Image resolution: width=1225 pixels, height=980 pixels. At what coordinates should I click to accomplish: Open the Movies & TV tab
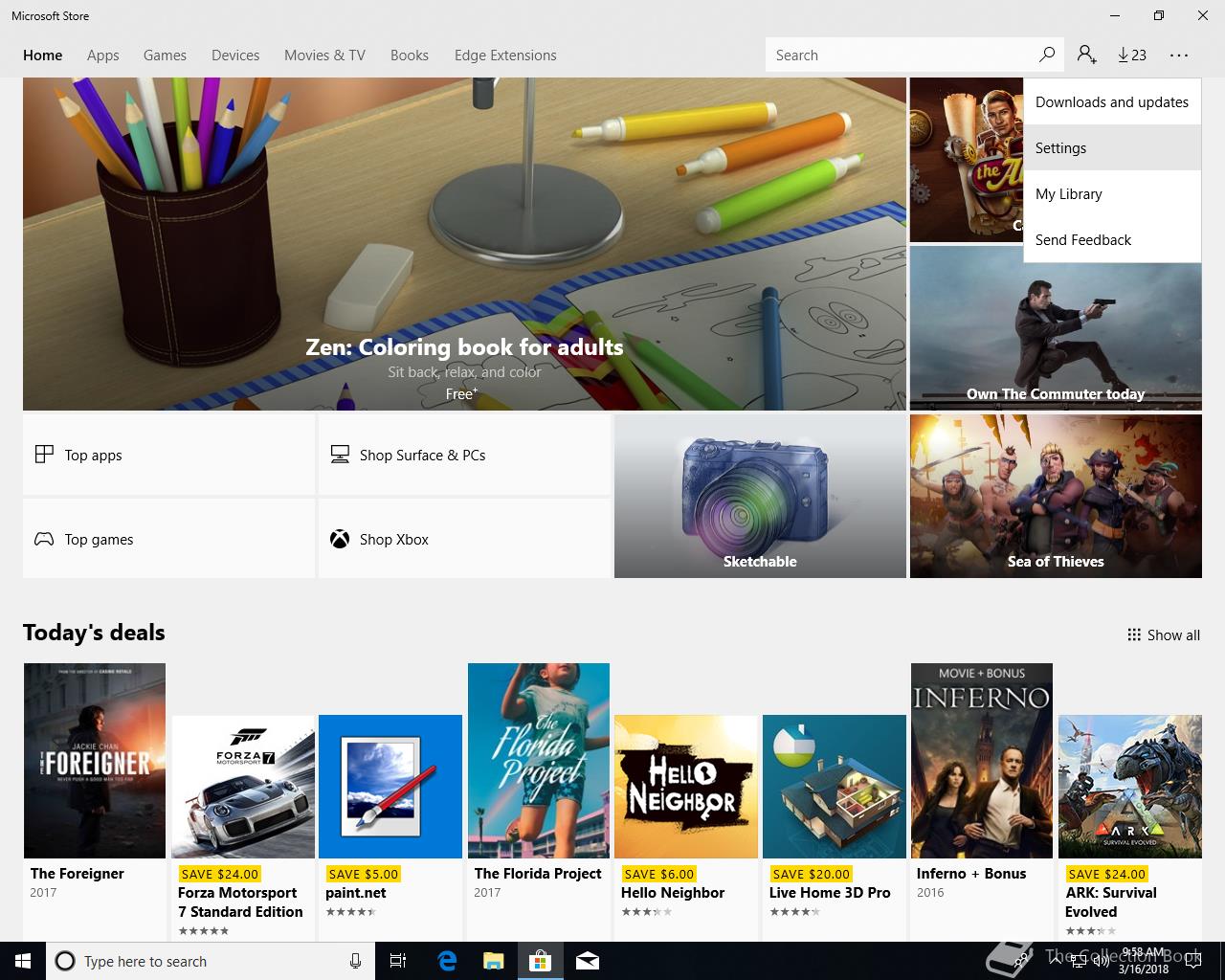click(324, 56)
